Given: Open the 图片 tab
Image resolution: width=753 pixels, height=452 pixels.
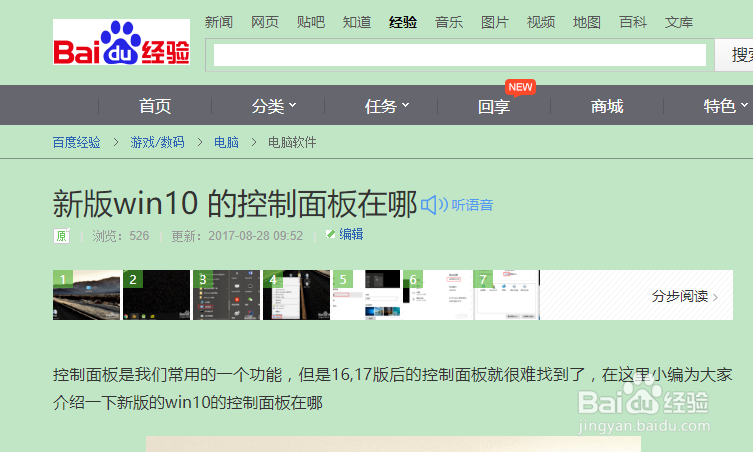Looking at the screenshot, I should tap(495, 22).
